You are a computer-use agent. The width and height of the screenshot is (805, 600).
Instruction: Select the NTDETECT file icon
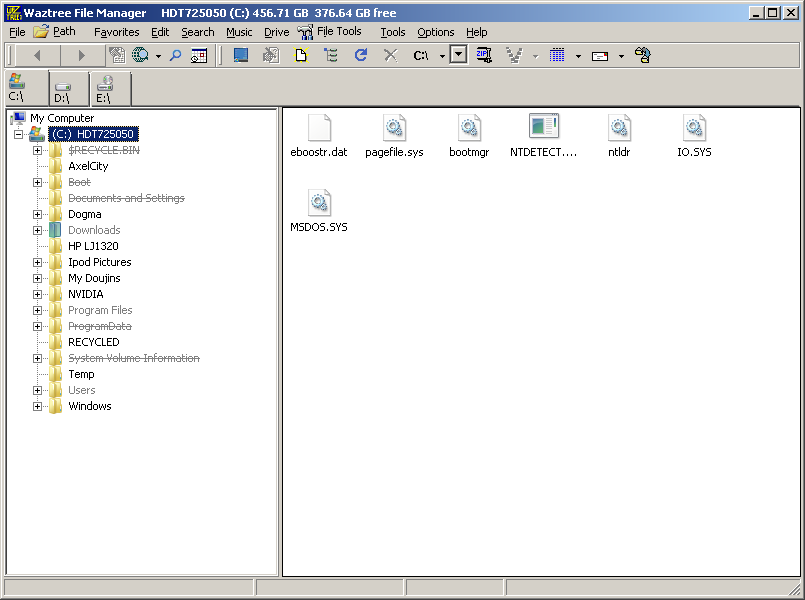544,126
